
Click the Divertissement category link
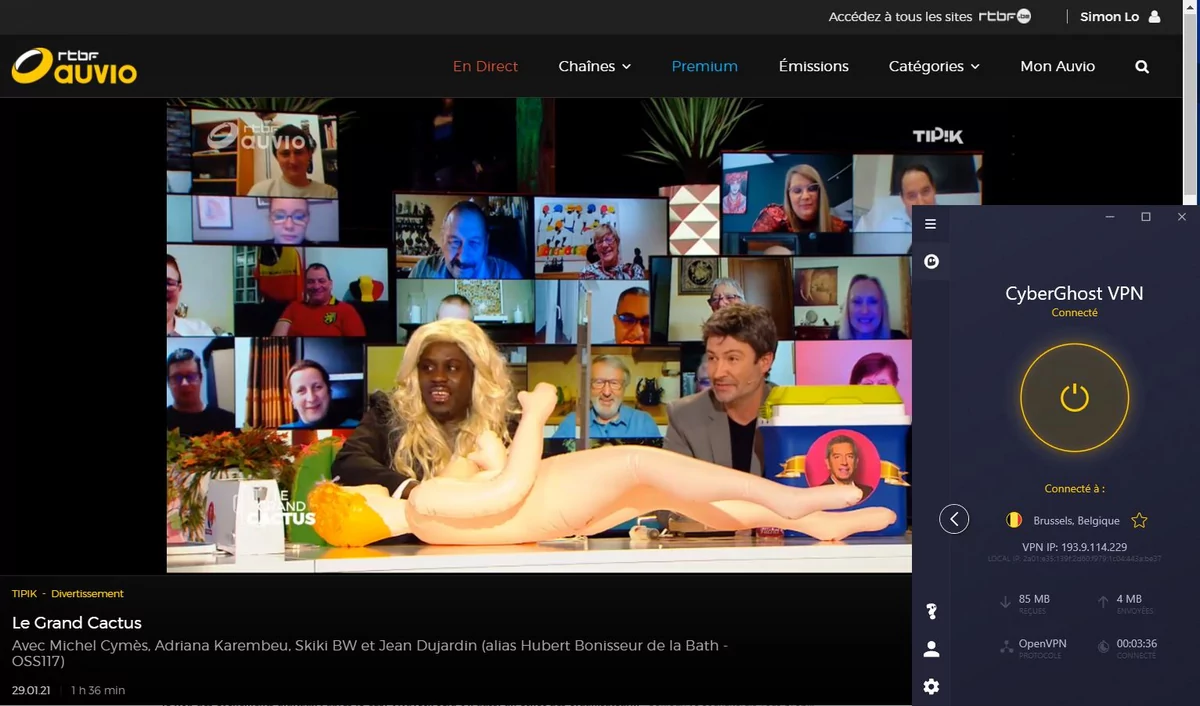point(87,594)
